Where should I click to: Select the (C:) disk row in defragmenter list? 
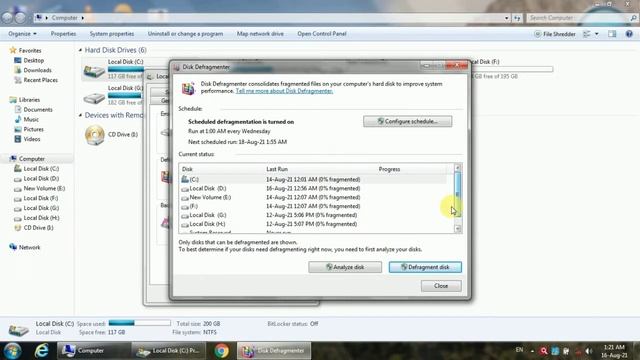(x=313, y=179)
